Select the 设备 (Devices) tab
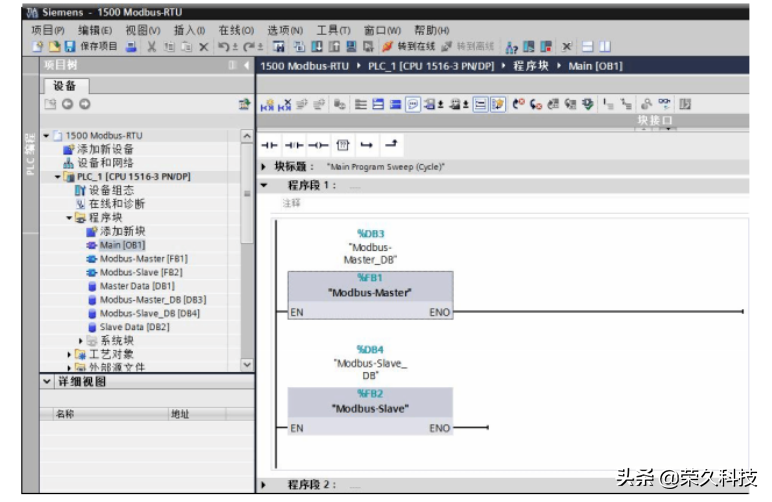The width and height of the screenshot is (772, 502). coord(64,86)
